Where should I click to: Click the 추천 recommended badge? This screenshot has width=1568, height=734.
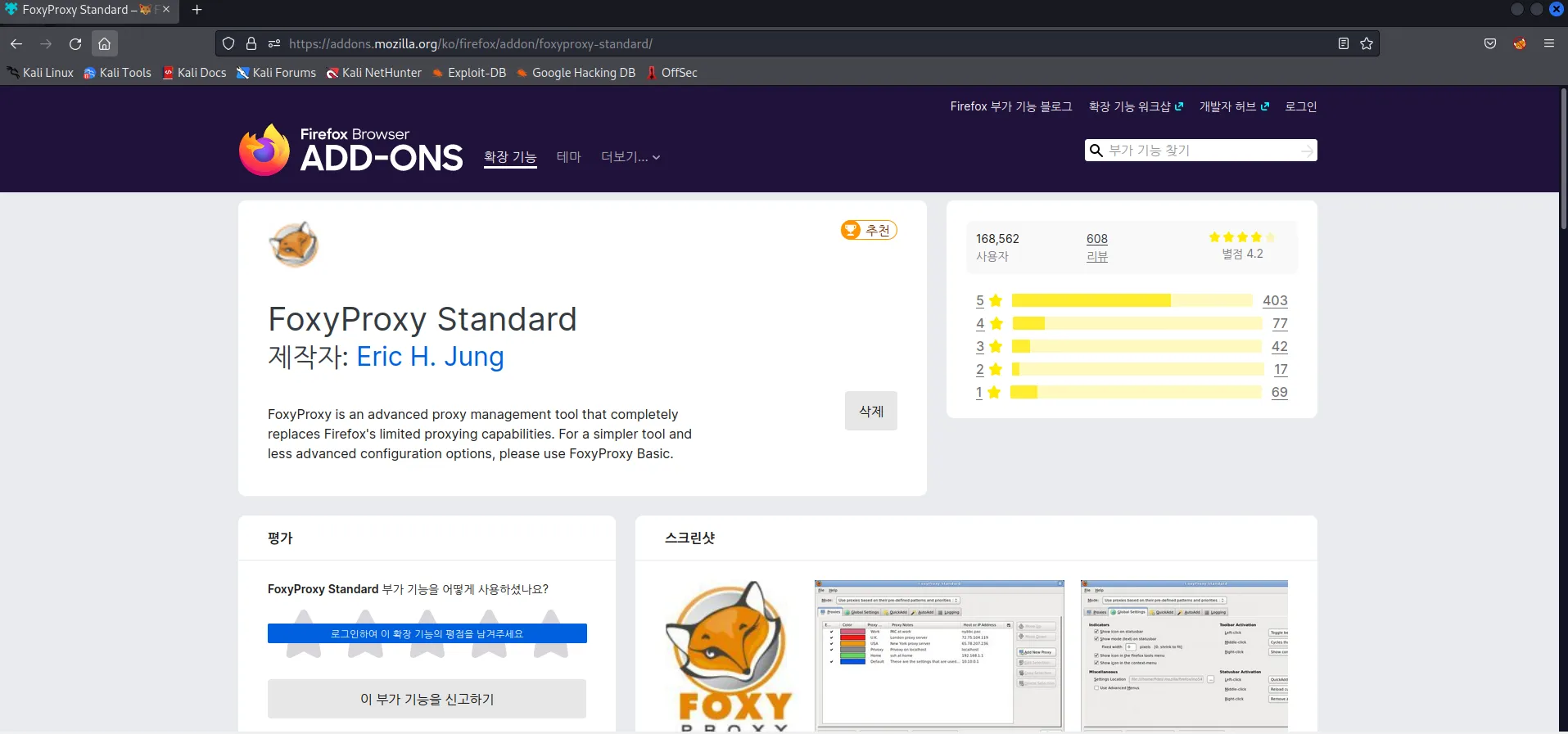click(869, 231)
